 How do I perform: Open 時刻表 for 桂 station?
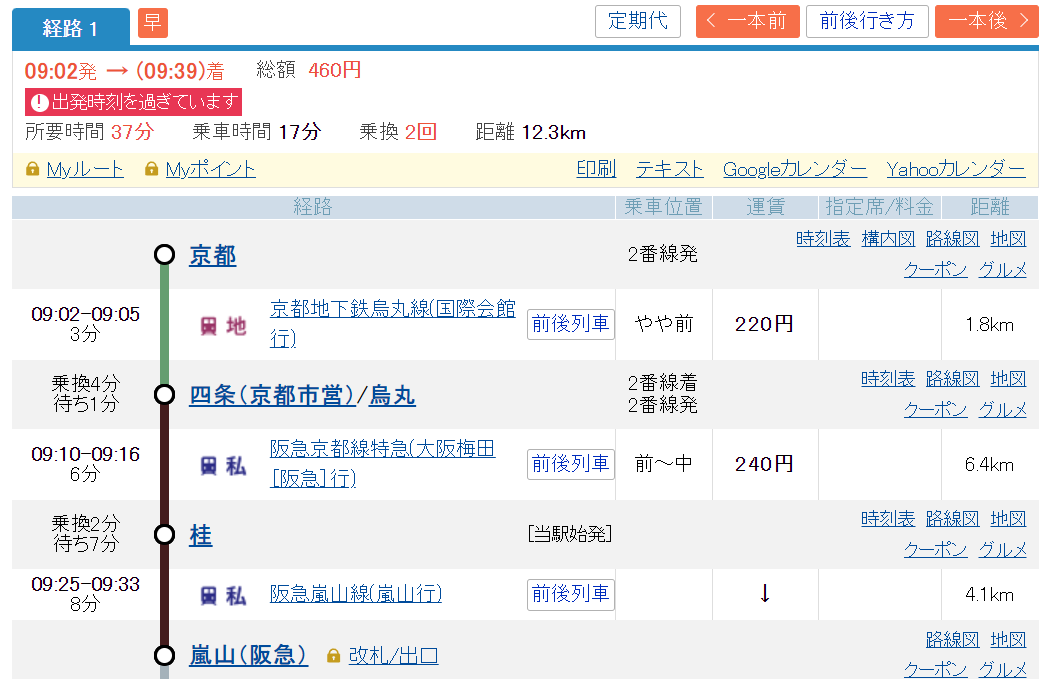[x=887, y=519]
